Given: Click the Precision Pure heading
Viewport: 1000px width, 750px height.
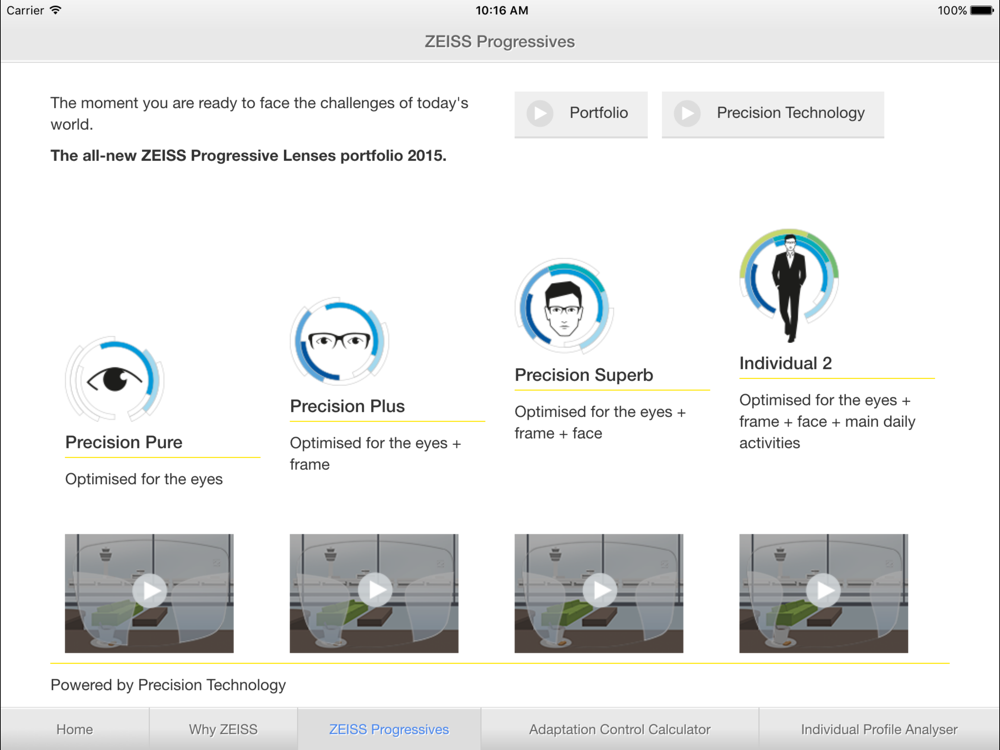Looking at the screenshot, I should pos(124,442).
